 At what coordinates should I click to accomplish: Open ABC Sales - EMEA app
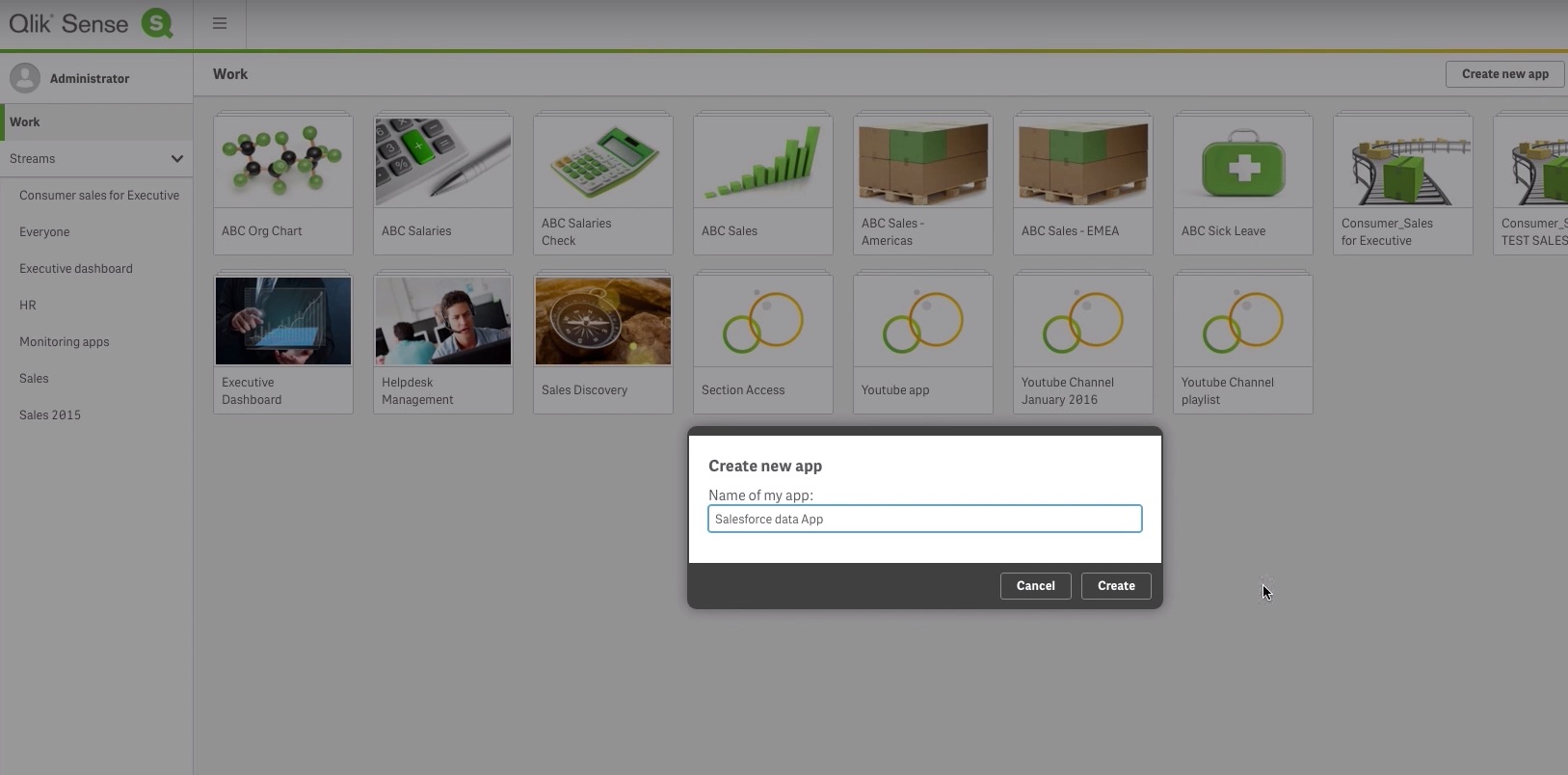tap(1083, 183)
